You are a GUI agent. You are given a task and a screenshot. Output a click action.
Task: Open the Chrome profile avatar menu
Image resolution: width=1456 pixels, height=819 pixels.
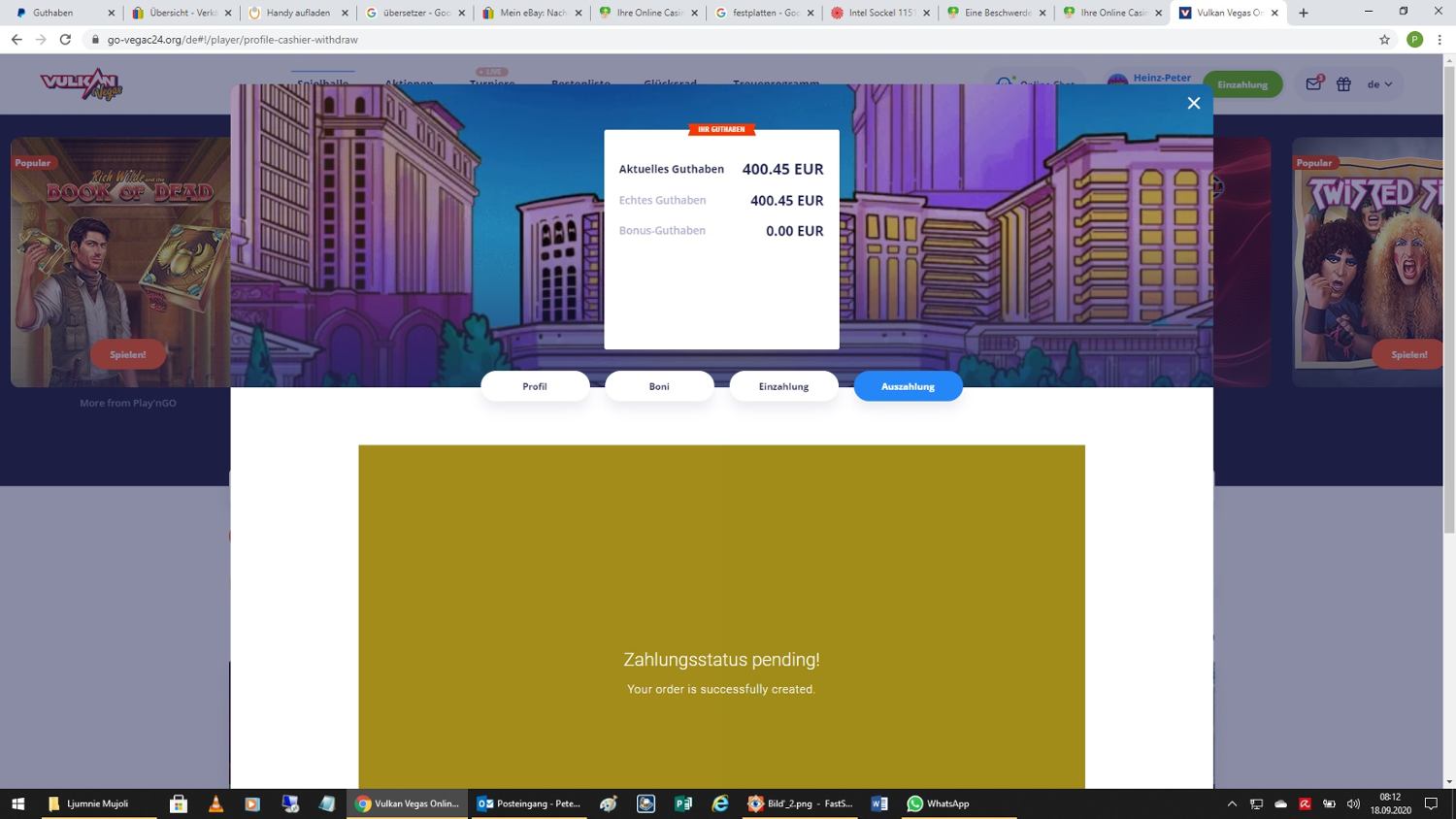pyautogui.click(x=1414, y=40)
